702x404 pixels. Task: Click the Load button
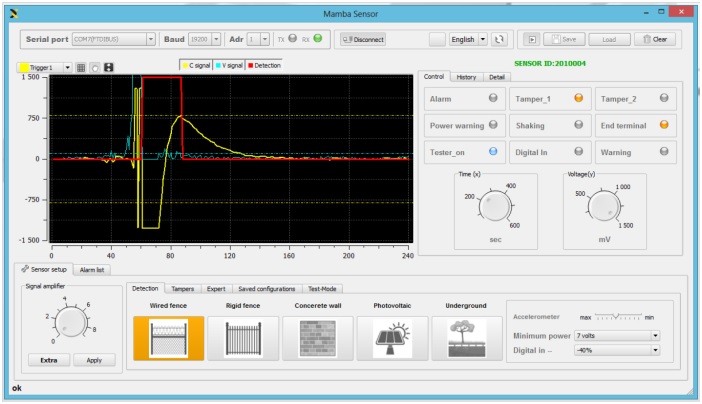609,39
